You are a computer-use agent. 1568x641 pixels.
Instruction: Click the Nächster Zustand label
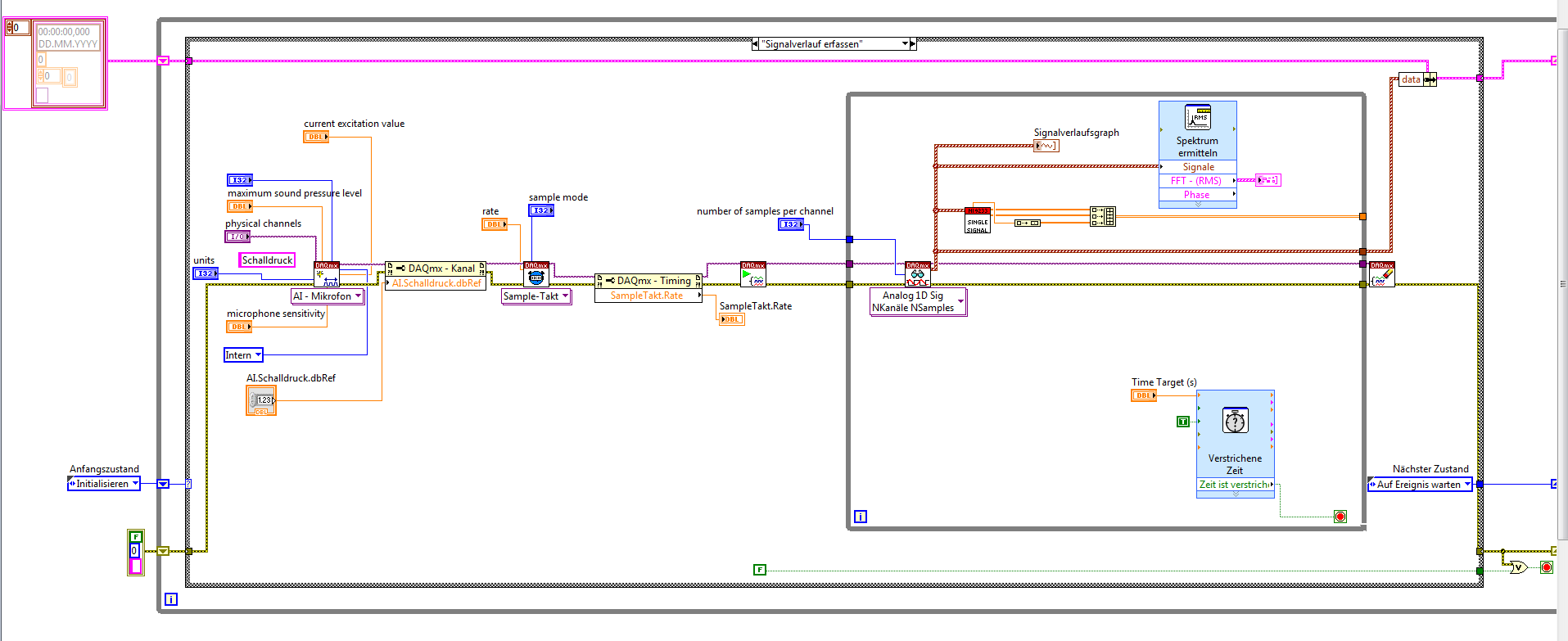[x=1430, y=469]
